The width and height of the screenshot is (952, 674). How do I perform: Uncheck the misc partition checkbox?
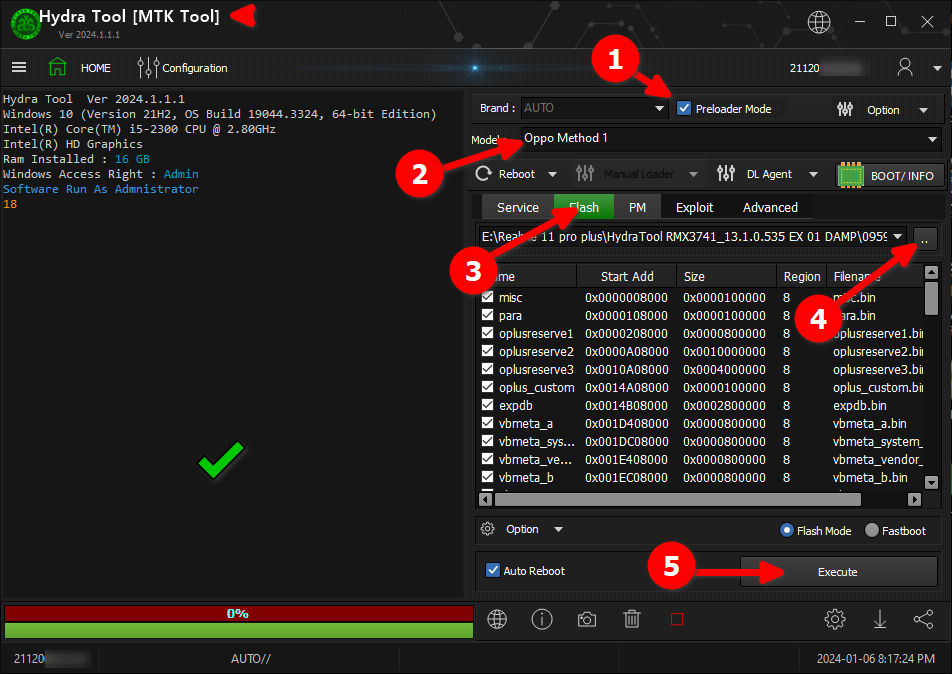point(487,297)
